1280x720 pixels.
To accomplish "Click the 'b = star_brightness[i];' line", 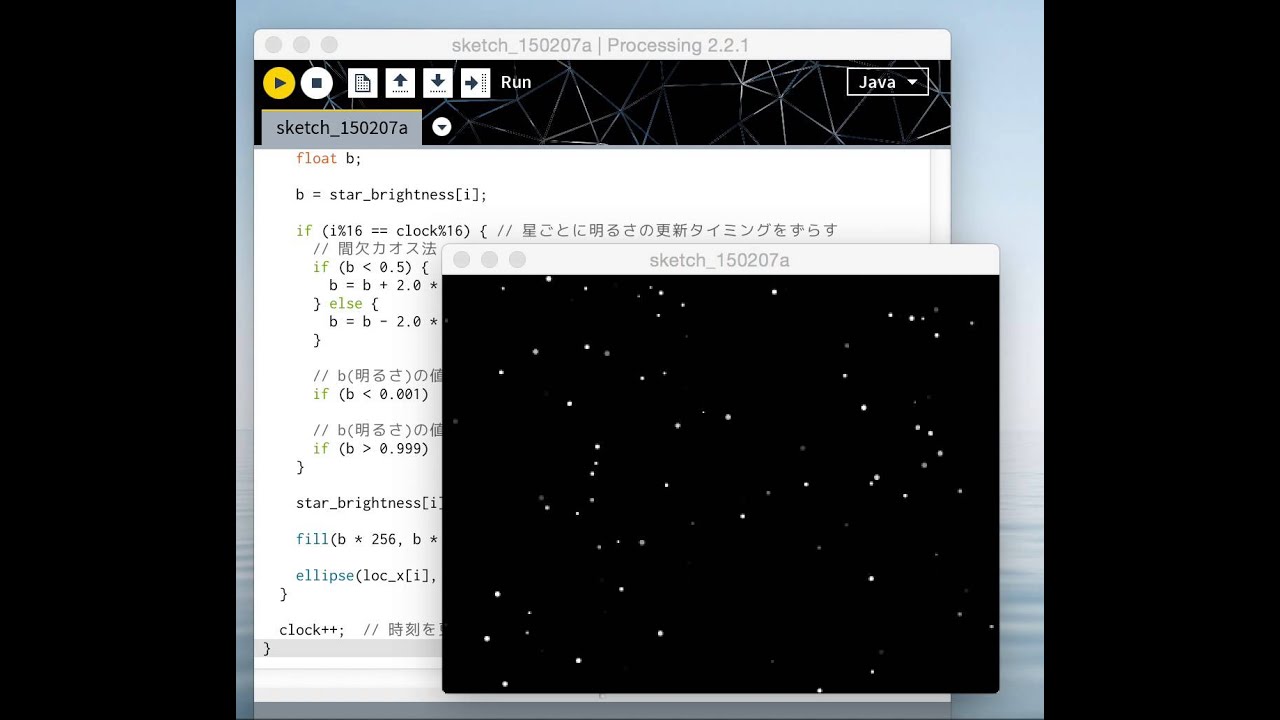I will [391, 195].
